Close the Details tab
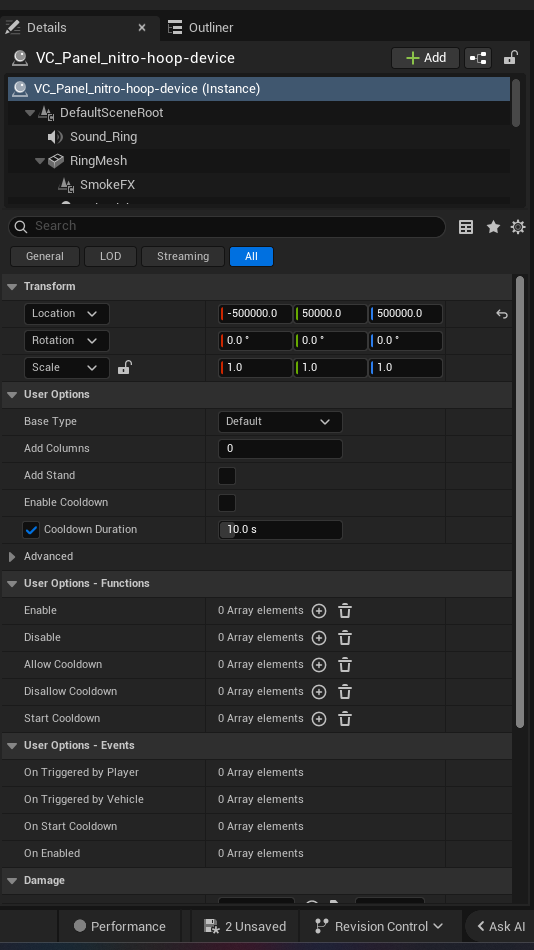Screen dimensions: 534x950 coord(142,27)
